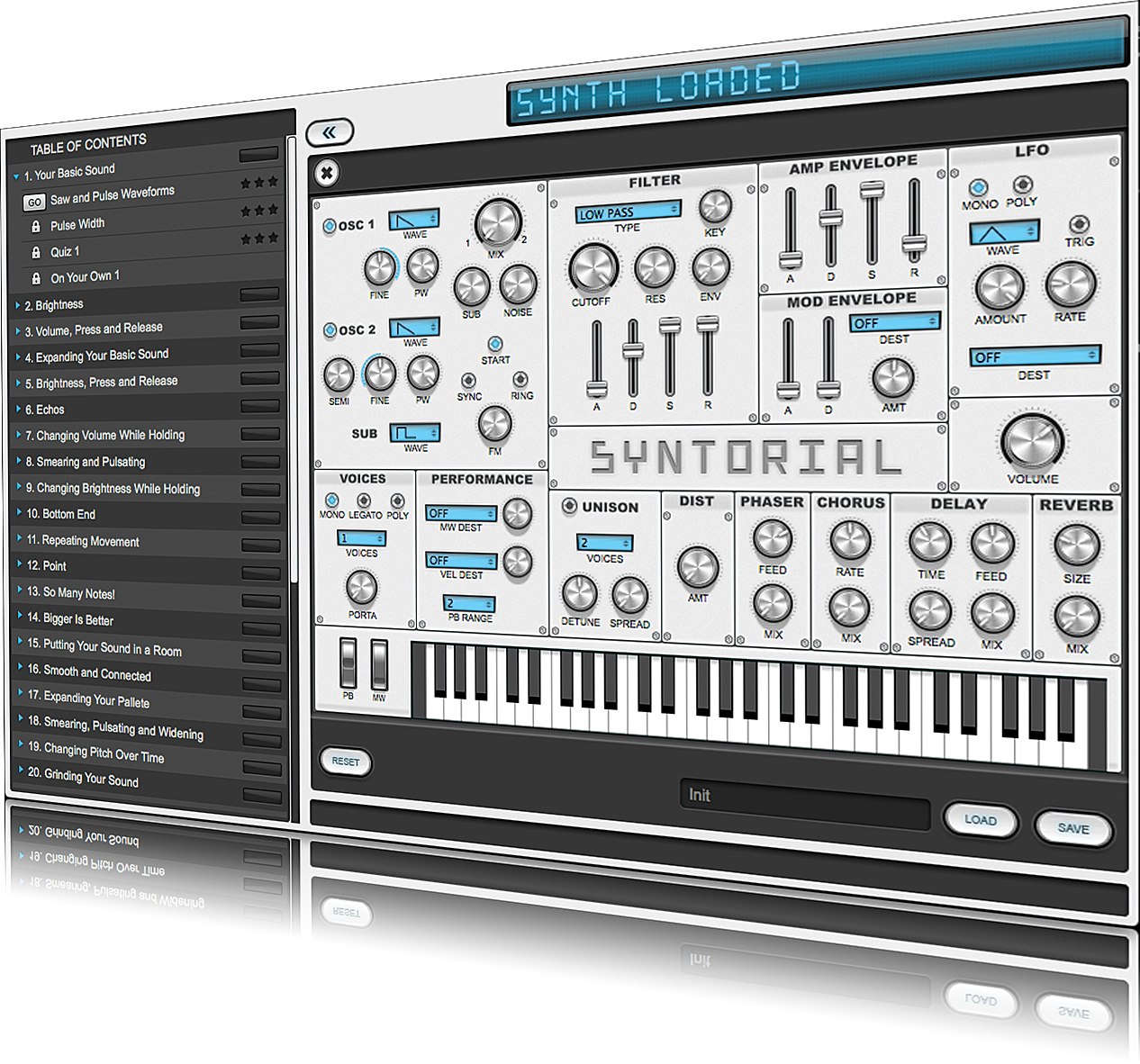Click the filter CUTOFF knob
The width and height of the screenshot is (1140, 1064).
[x=593, y=267]
